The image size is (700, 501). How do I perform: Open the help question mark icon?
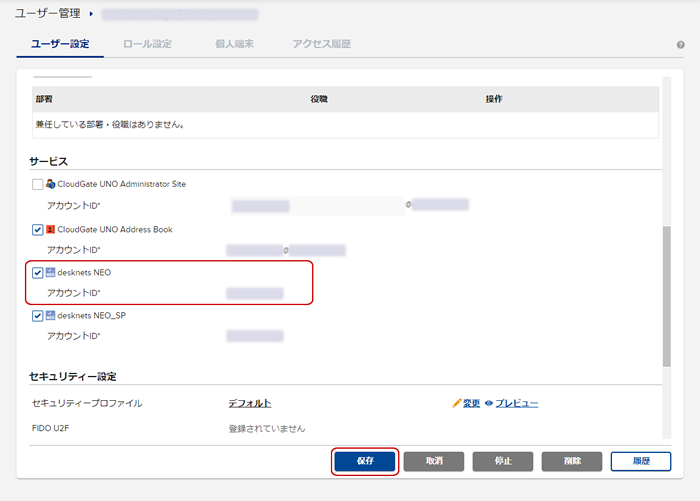point(680,45)
